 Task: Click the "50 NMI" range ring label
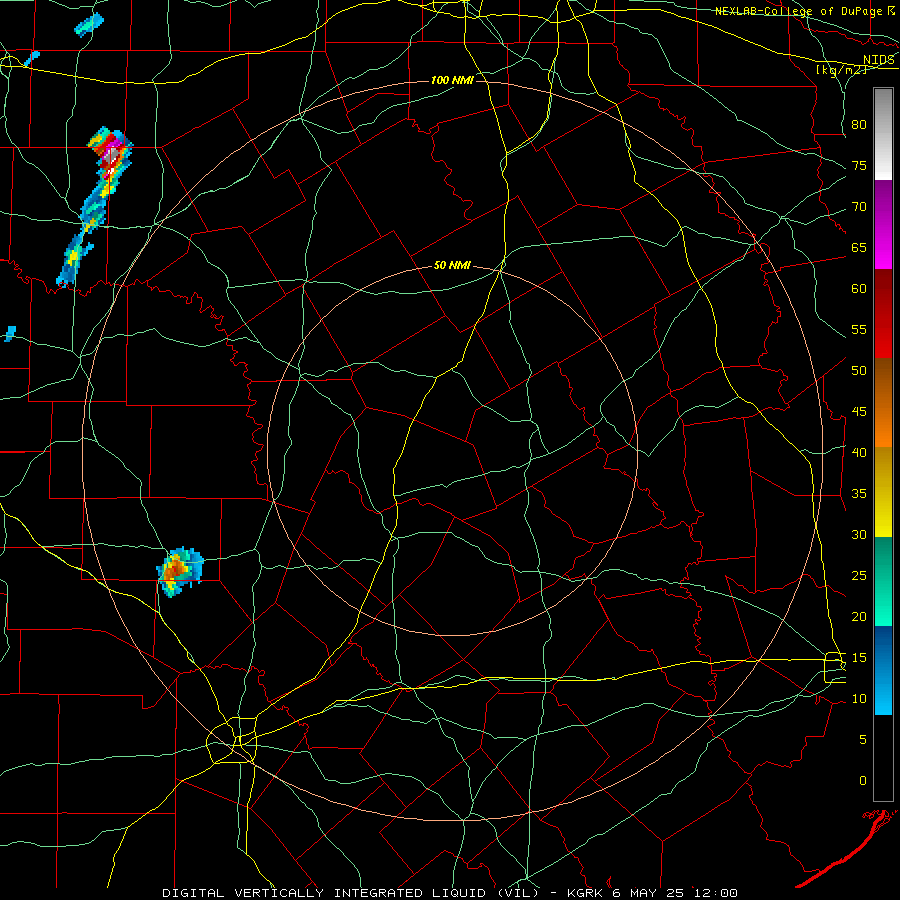452,265
